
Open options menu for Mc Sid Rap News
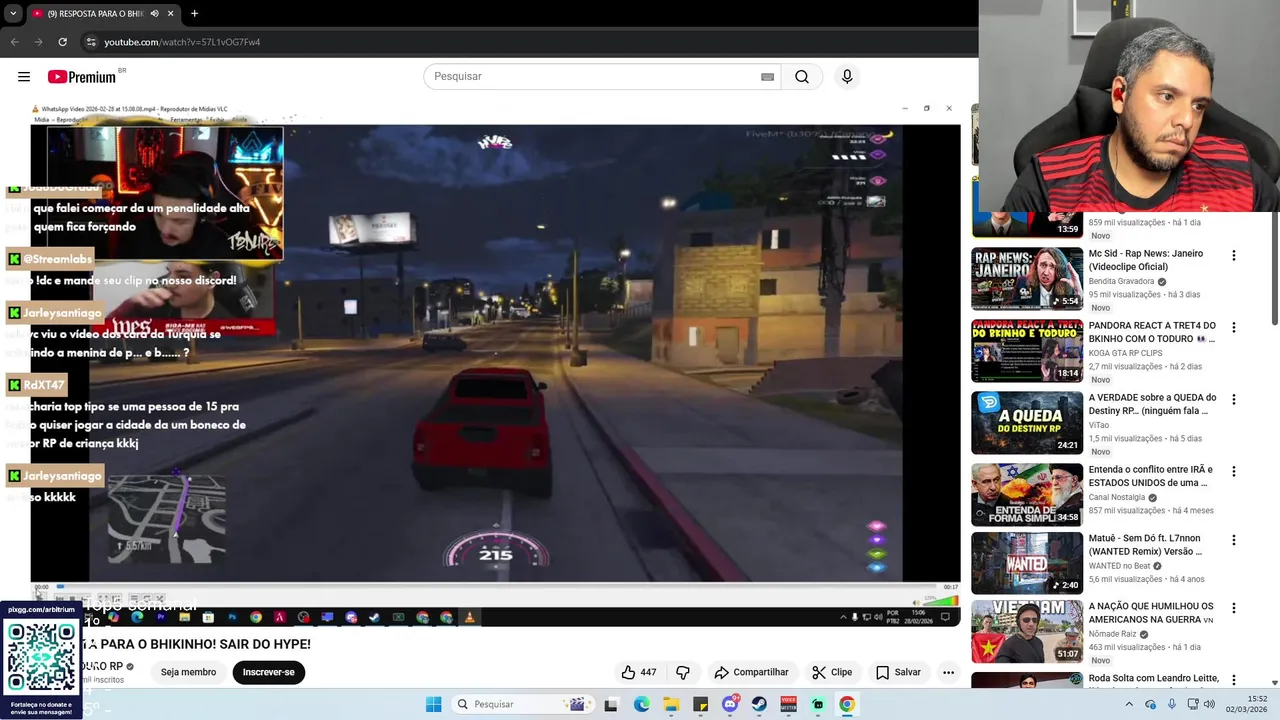pyautogui.click(x=1233, y=256)
